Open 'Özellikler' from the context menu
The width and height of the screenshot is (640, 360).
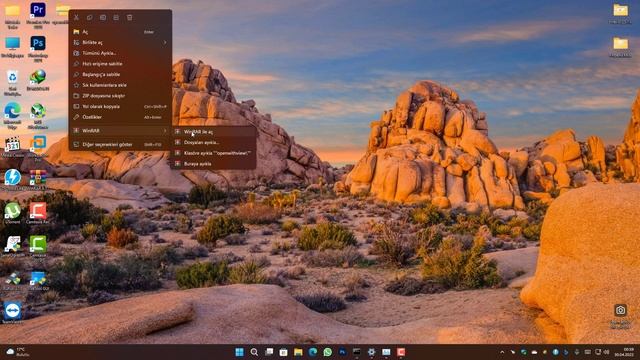(120, 117)
